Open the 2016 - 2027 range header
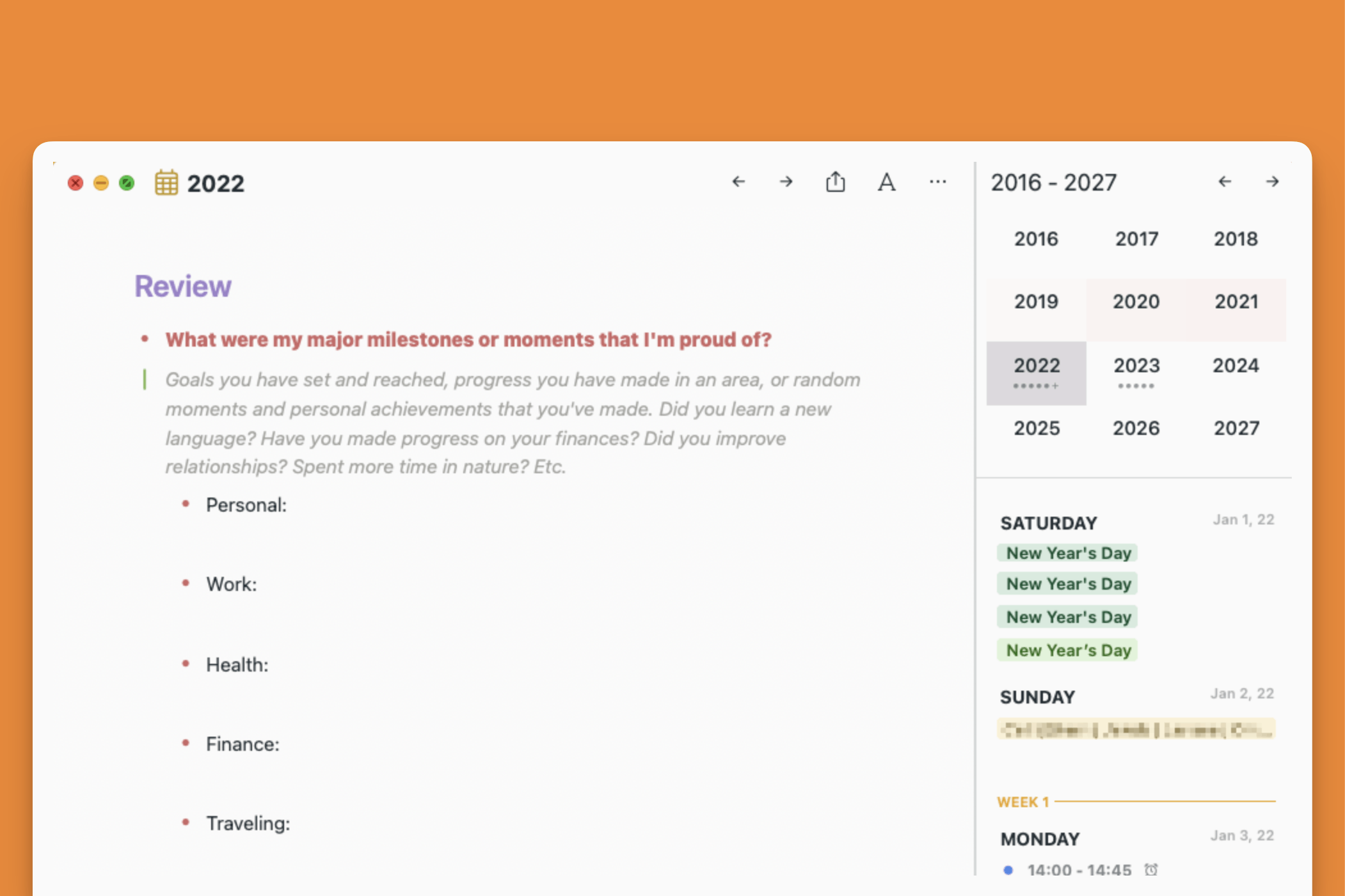 [x=1053, y=183]
